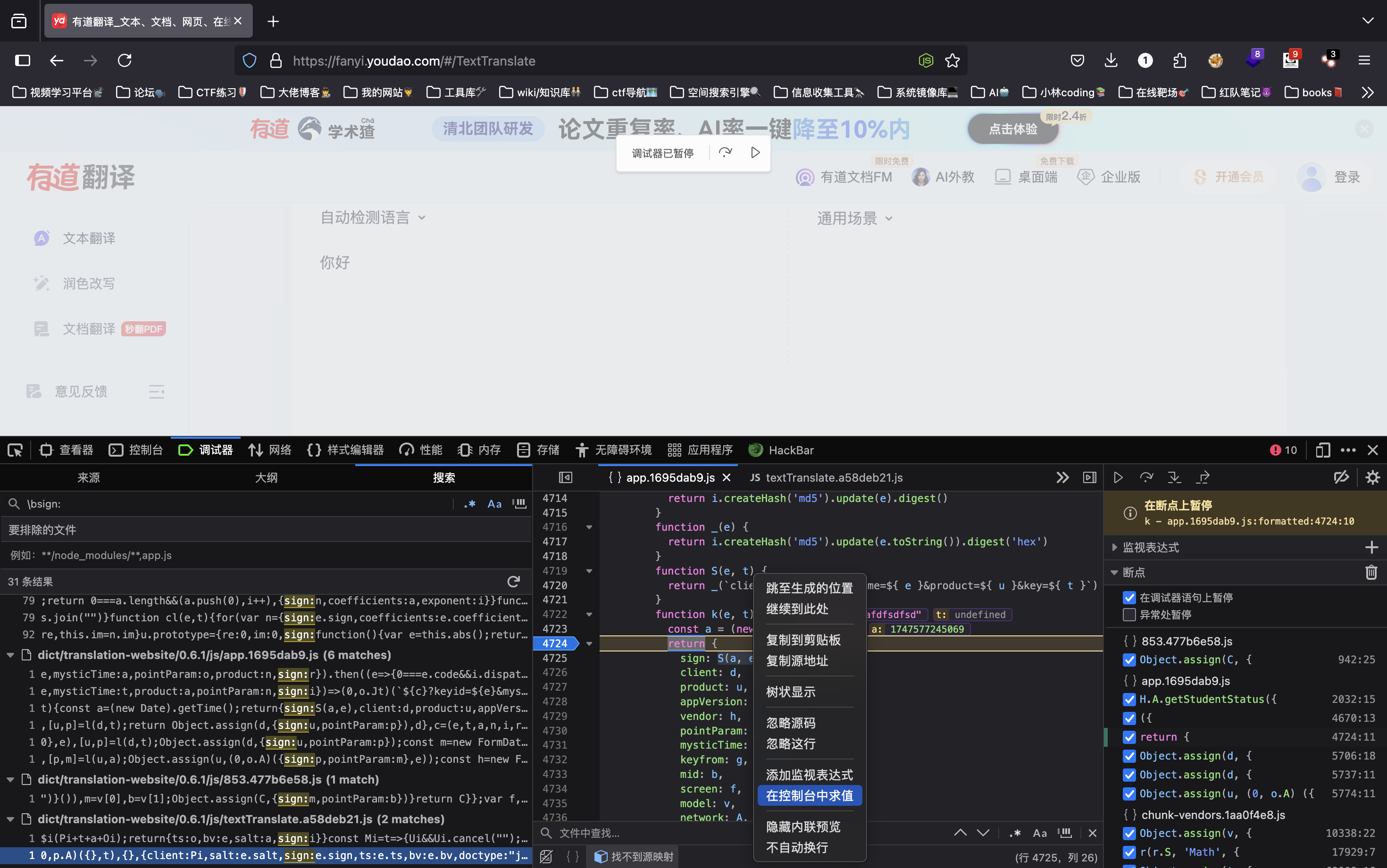Click the deactivate breakpoints icon
Viewport: 1387px width, 868px height.
pyautogui.click(x=1342, y=477)
